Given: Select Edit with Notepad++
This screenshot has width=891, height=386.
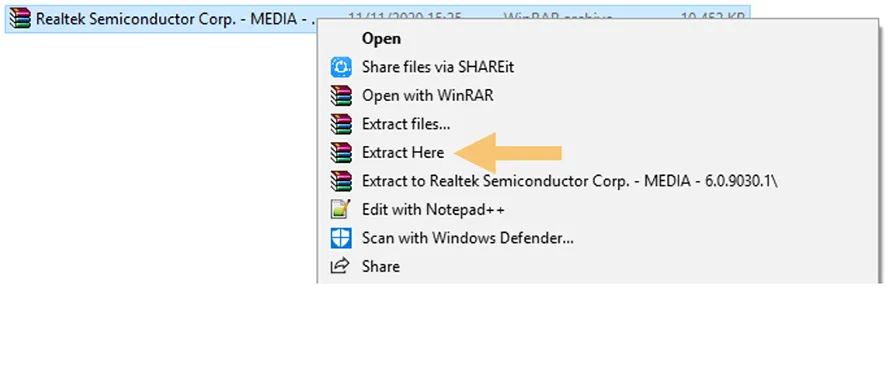Looking at the screenshot, I should (x=433, y=209).
